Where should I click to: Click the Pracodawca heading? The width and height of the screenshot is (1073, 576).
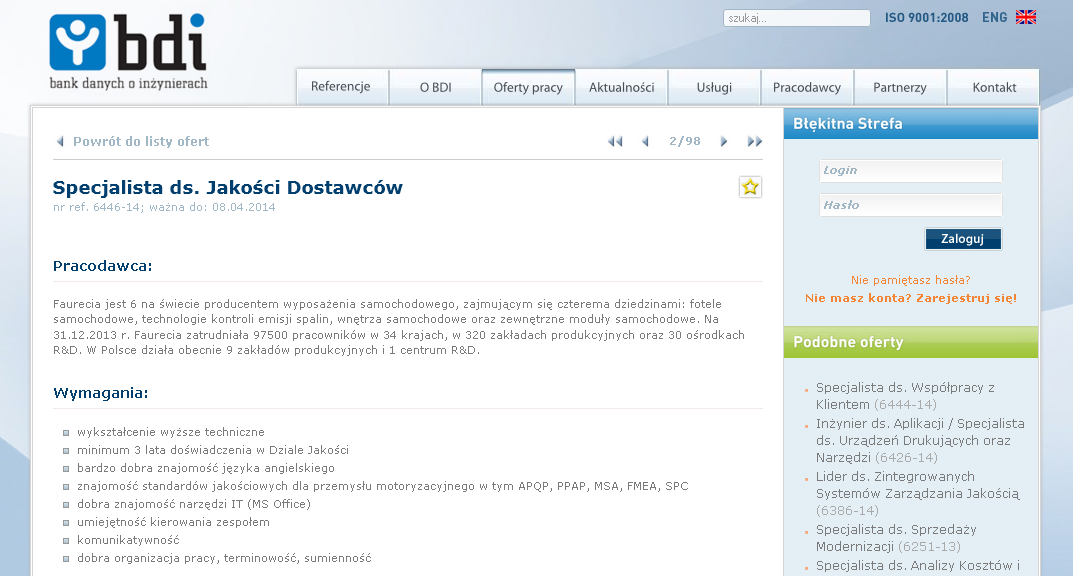pyautogui.click(x=103, y=266)
